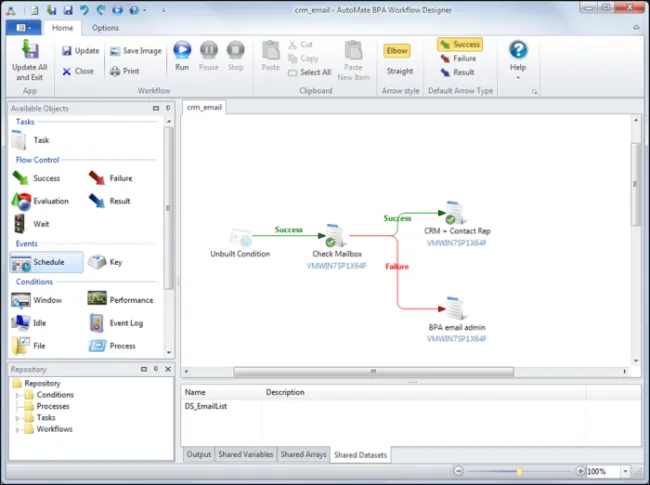Select the Failure flow control arrow

tap(110, 178)
